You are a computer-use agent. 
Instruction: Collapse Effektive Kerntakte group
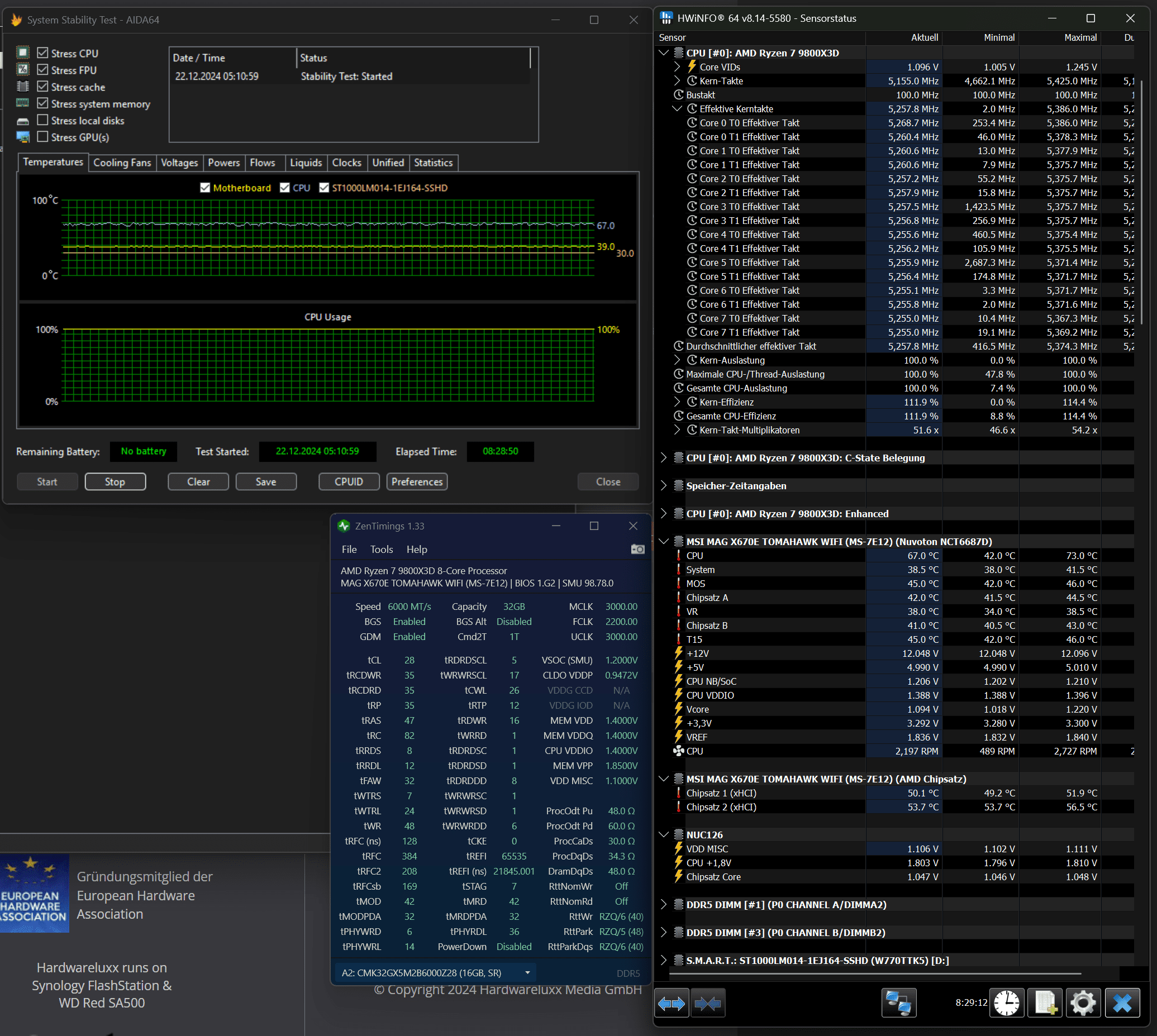(x=677, y=109)
